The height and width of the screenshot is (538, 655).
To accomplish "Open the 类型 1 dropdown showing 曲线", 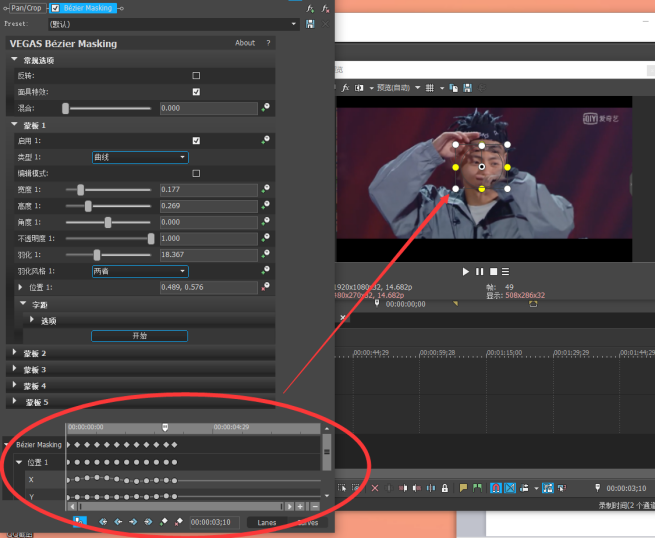I will tap(140, 157).
